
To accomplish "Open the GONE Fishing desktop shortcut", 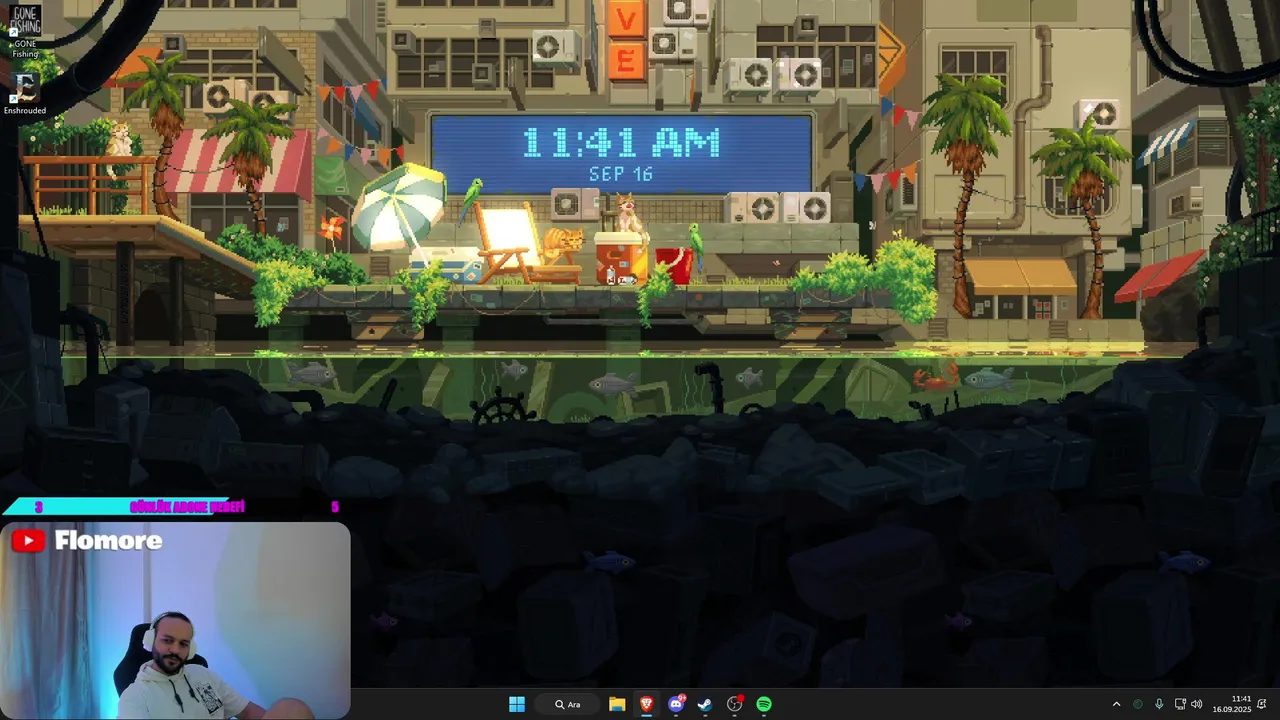I will click(x=25, y=30).
